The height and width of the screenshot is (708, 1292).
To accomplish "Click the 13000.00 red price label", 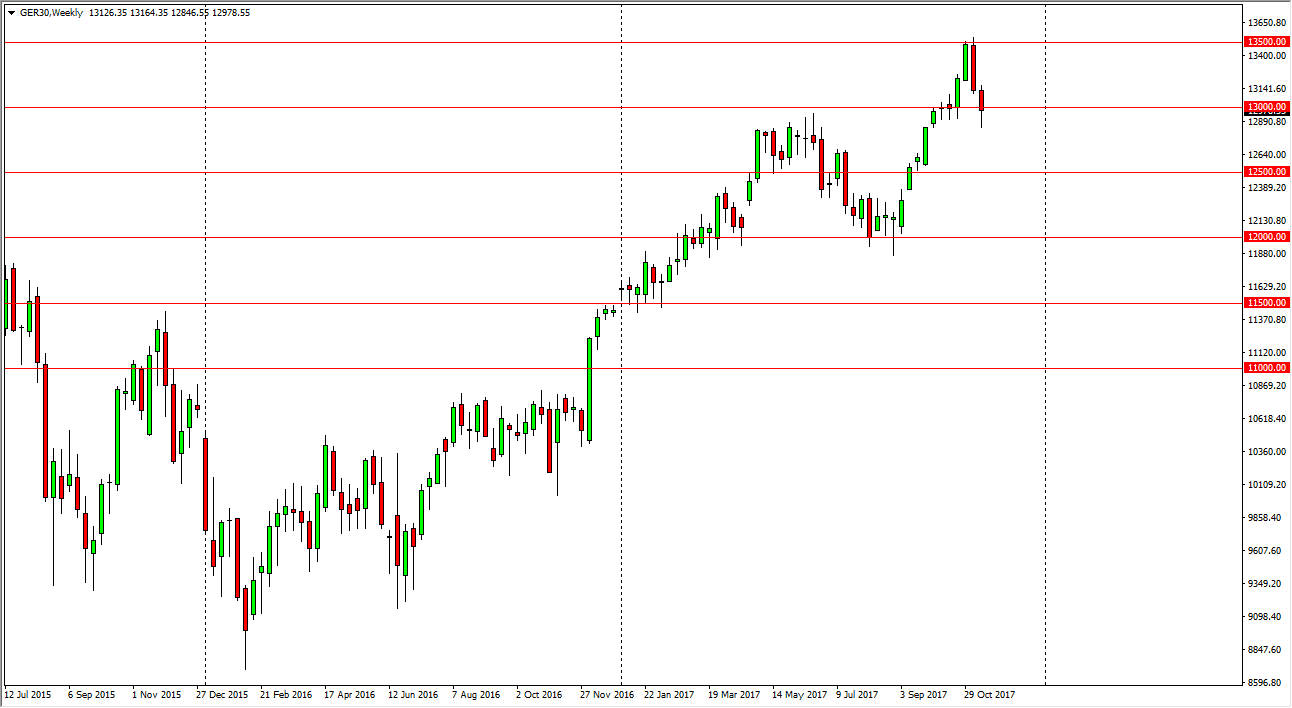I will coord(1264,107).
